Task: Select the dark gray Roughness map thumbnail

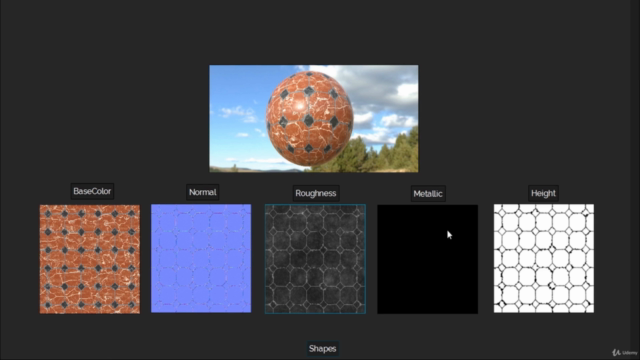Action: coord(315,259)
